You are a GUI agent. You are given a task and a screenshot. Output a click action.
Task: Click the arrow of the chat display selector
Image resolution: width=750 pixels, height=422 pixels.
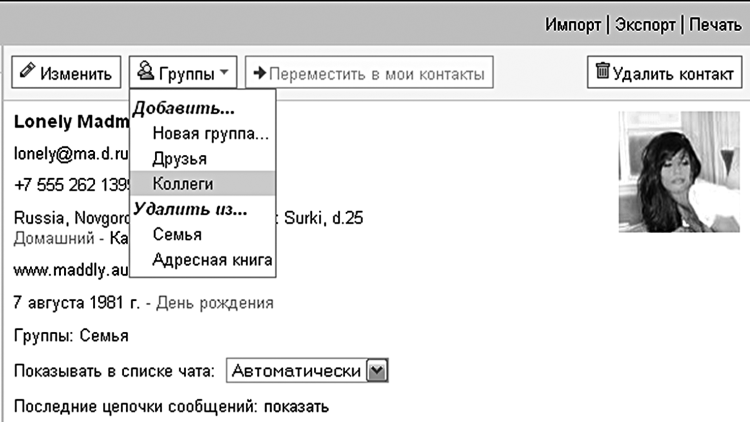pos(376,371)
